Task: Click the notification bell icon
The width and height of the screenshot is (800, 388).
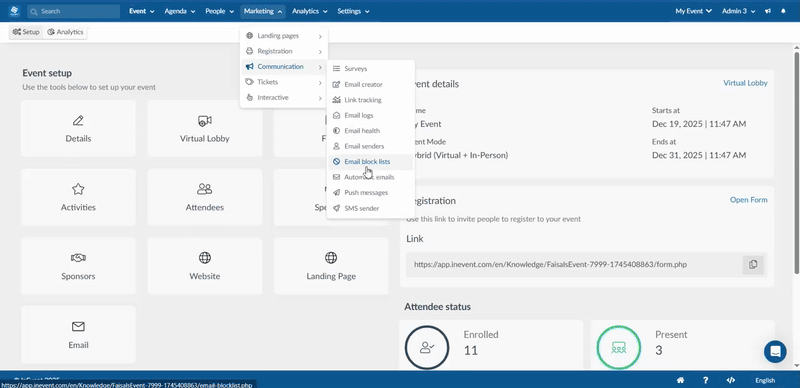Action: [x=784, y=11]
